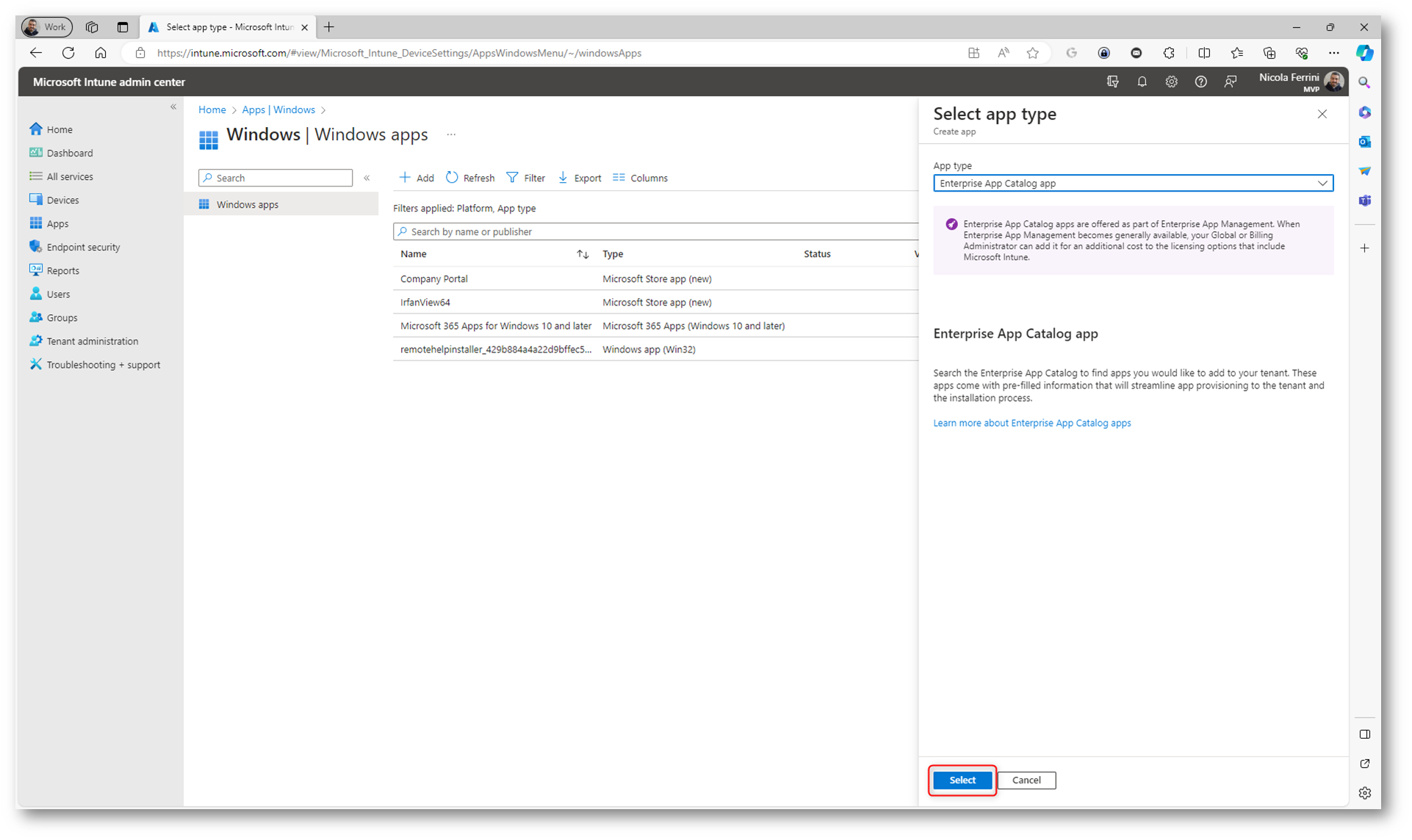Open Learn more about Enterprise App Catalog link

pyautogui.click(x=1031, y=423)
